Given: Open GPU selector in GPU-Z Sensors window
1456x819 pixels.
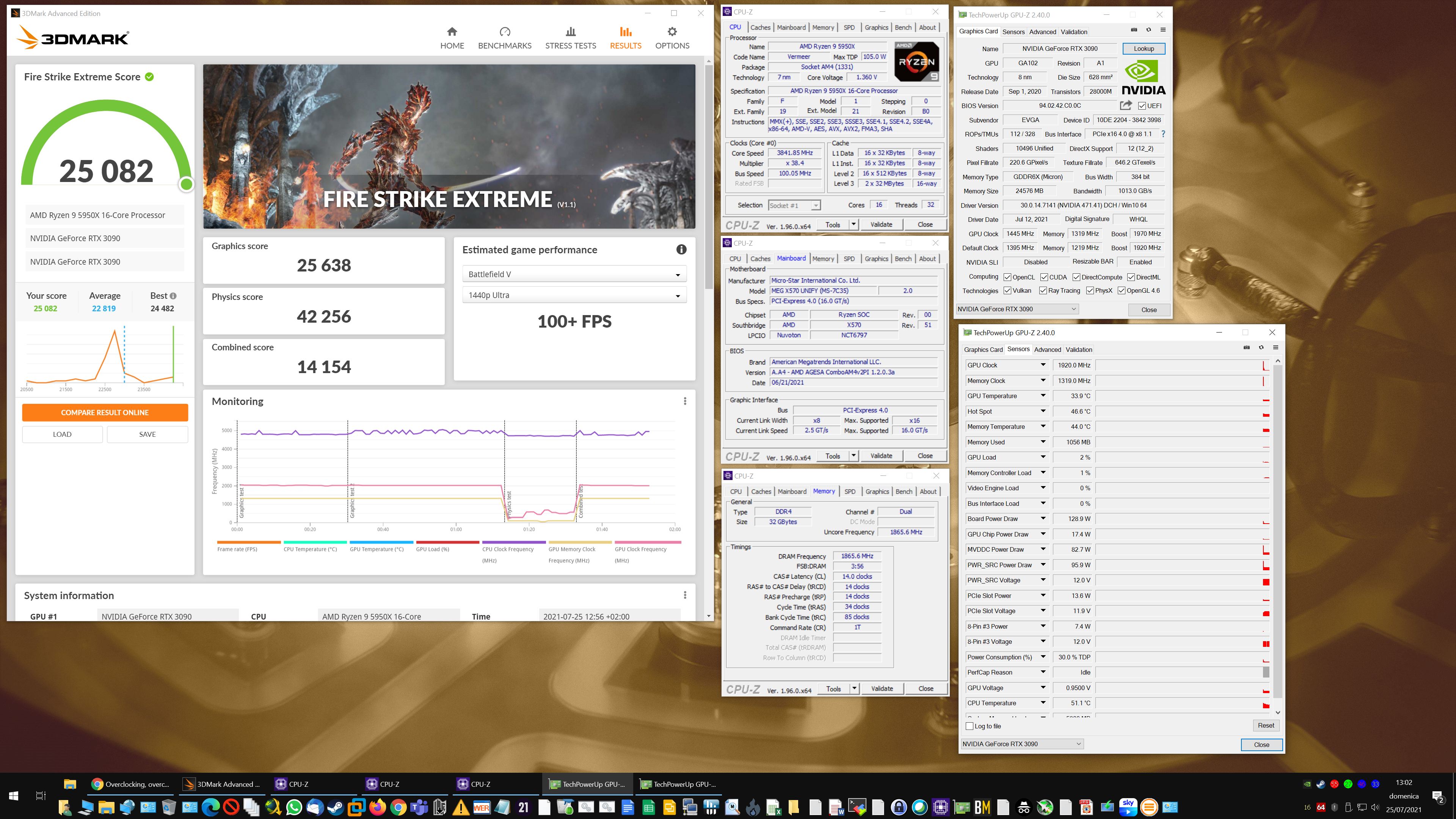Looking at the screenshot, I should pos(1023,744).
